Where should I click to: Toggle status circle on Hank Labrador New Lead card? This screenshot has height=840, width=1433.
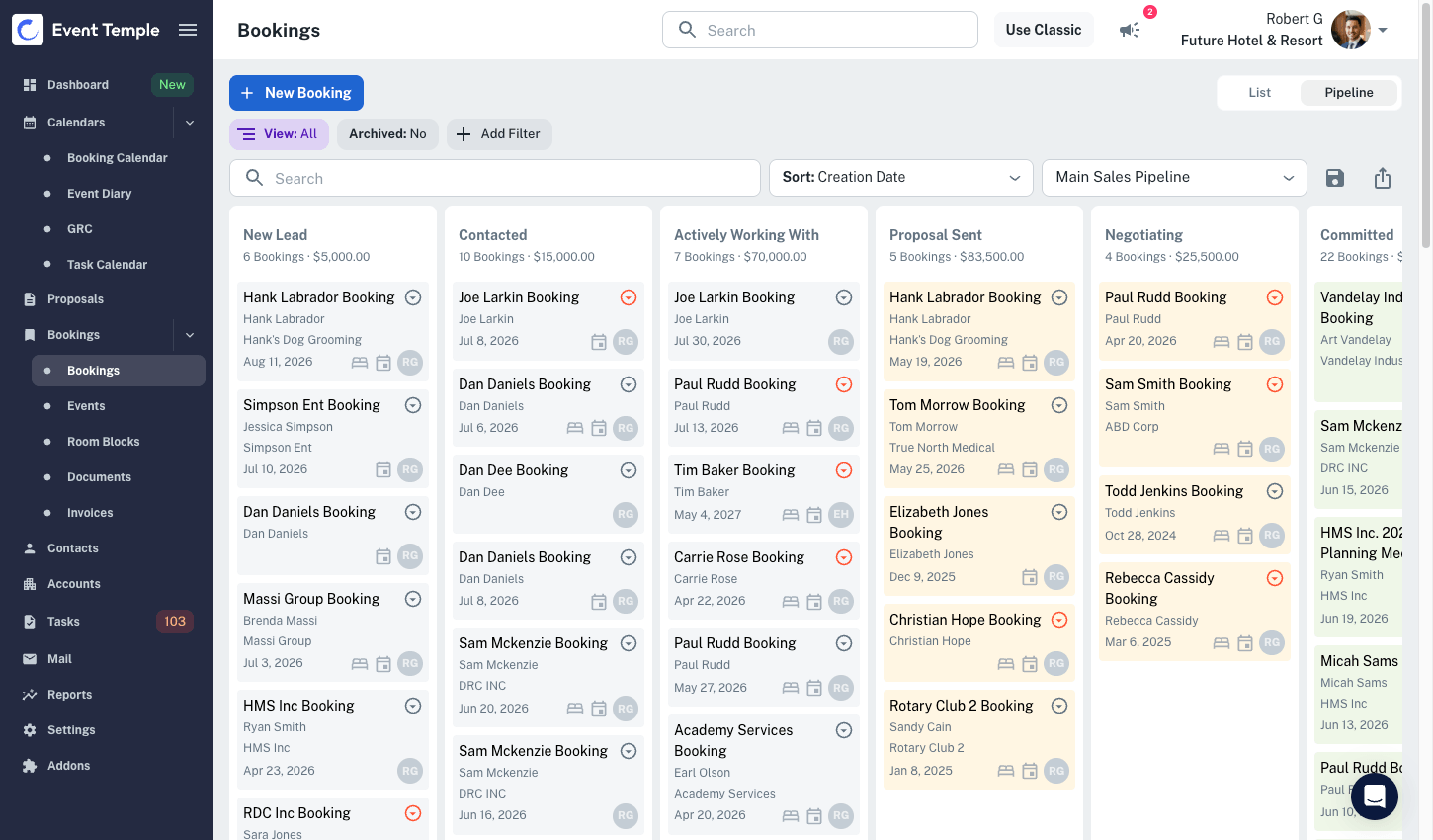point(413,297)
